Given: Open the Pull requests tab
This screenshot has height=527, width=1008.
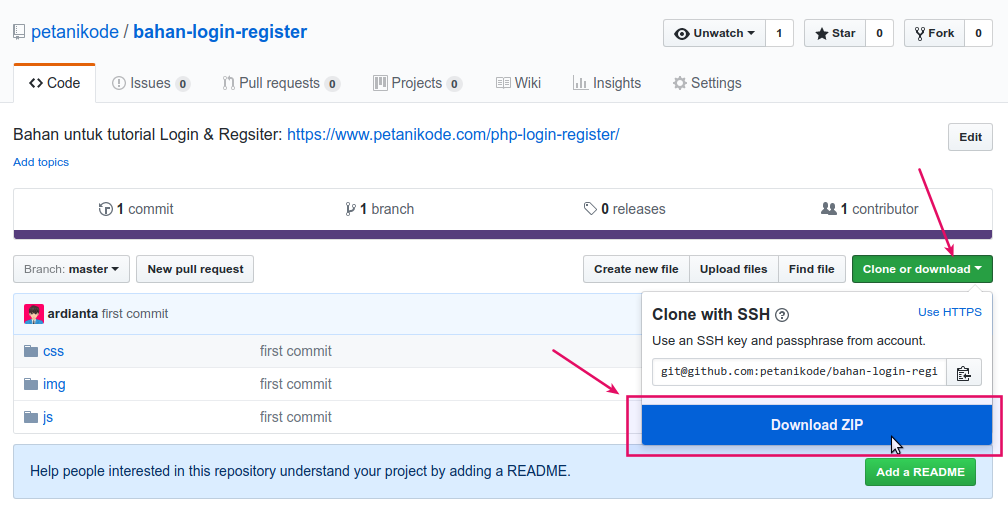Looking at the screenshot, I should pyautogui.click(x=280, y=83).
